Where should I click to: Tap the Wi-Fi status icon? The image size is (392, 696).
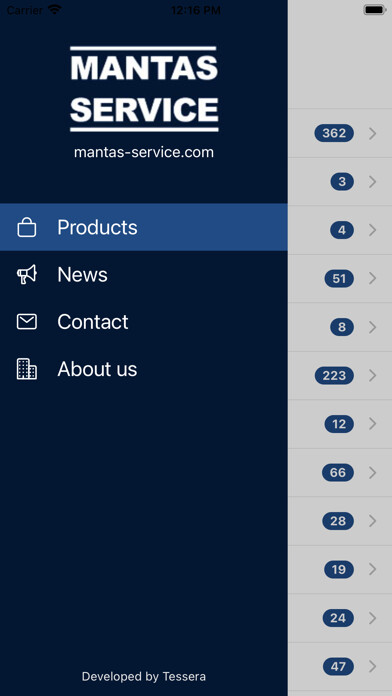55,9
